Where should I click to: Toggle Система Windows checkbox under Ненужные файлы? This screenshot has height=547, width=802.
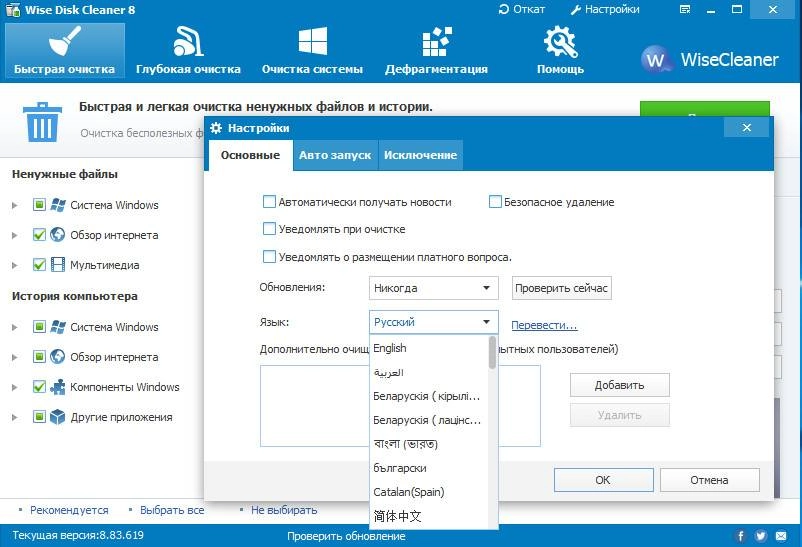click(39, 205)
